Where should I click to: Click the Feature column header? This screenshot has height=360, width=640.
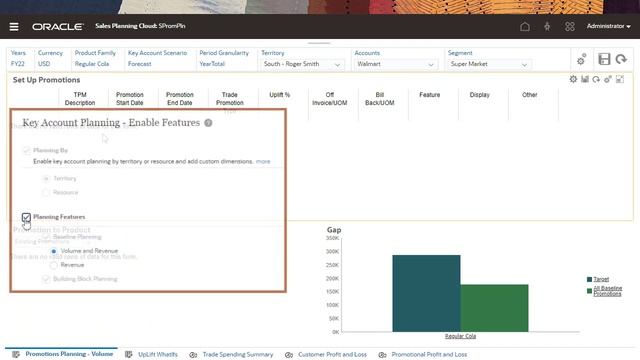coord(430,95)
